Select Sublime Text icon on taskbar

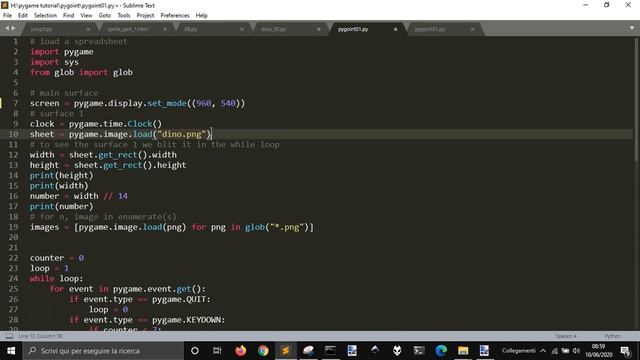(x=285, y=351)
